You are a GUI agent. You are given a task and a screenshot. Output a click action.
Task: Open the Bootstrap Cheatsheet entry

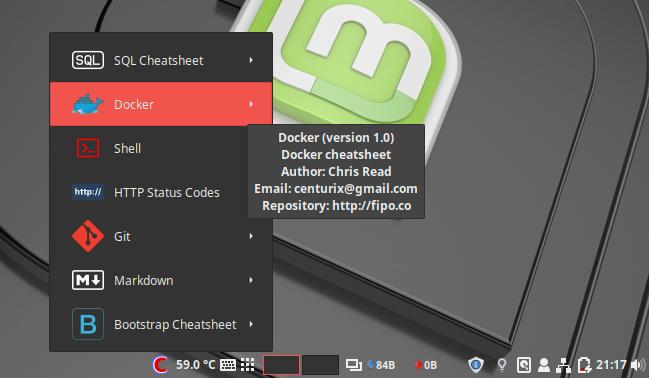pyautogui.click(x=161, y=324)
